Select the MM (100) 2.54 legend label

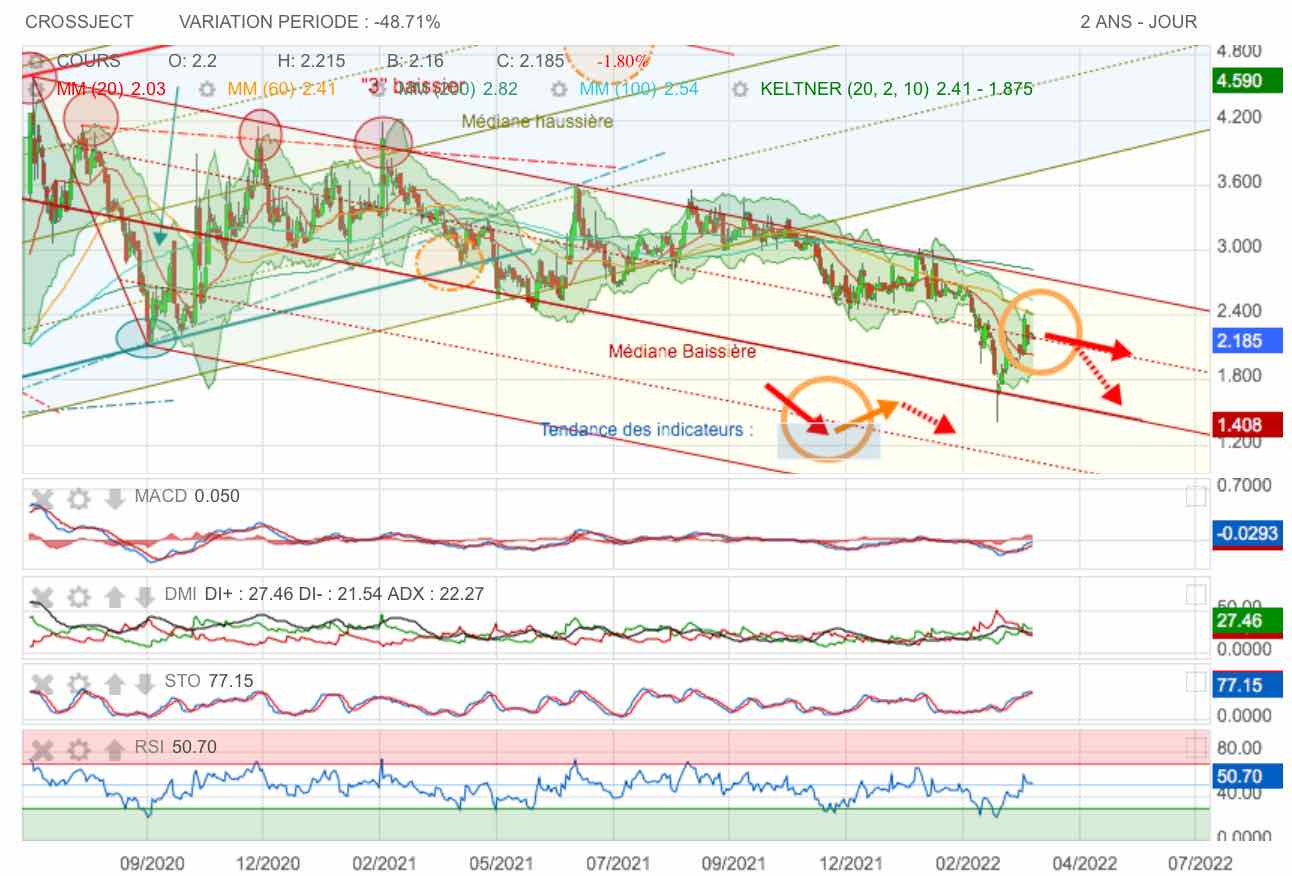[638, 89]
